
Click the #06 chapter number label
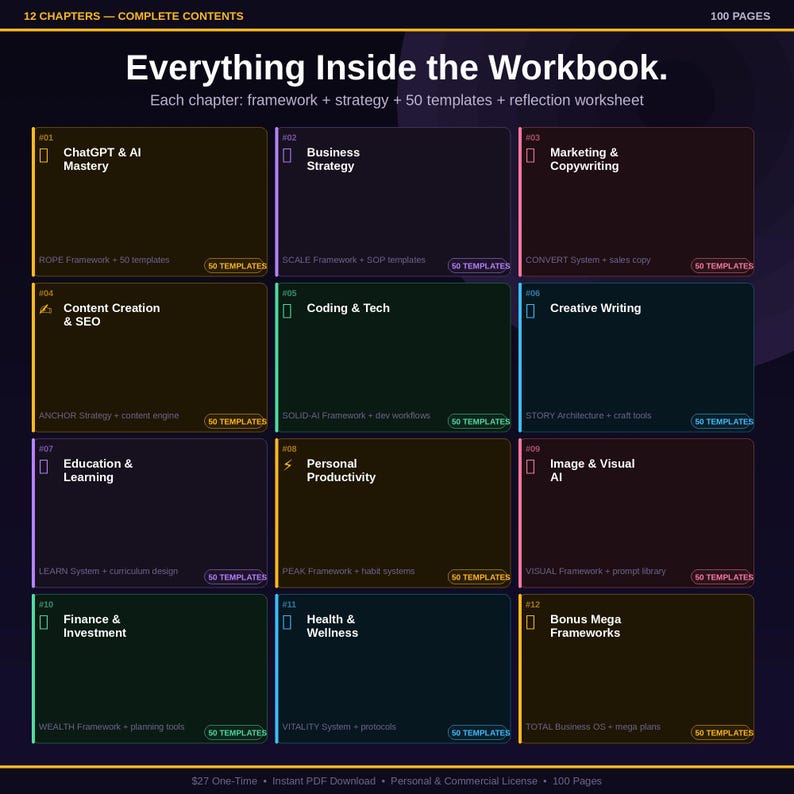[x=533, y=293]
